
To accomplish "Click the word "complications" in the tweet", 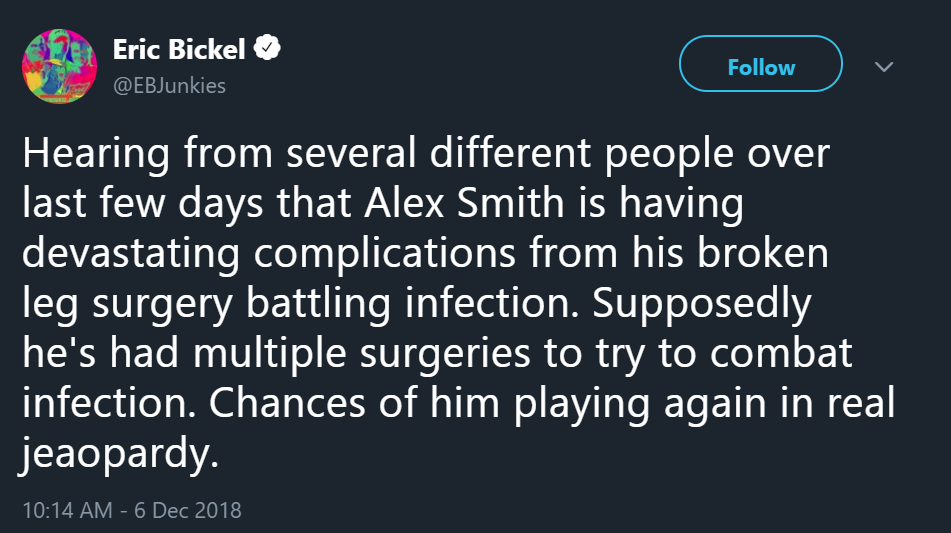I will [385, 253].
